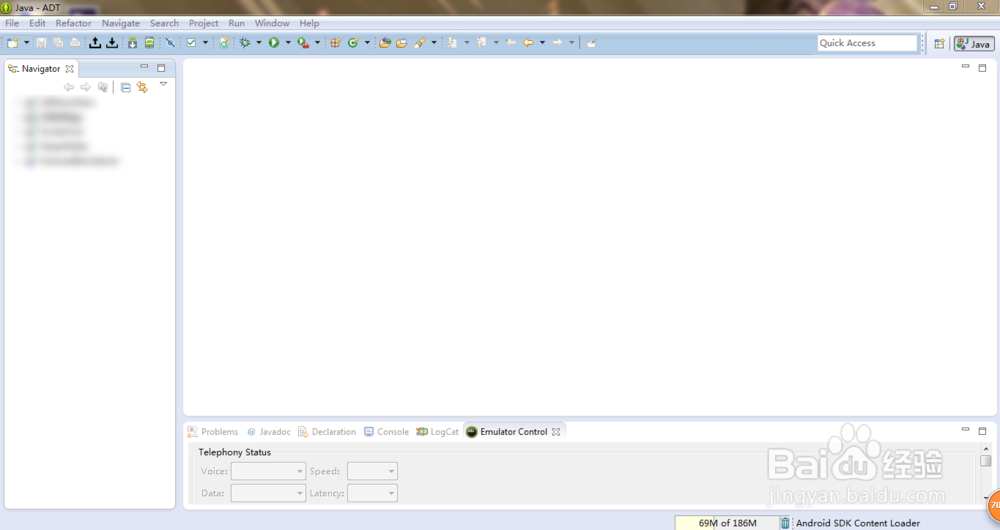The height and width of the screenshot is (530, 1000).
Task: Open the Android SDK Manager icon
Action: point(132,43)
